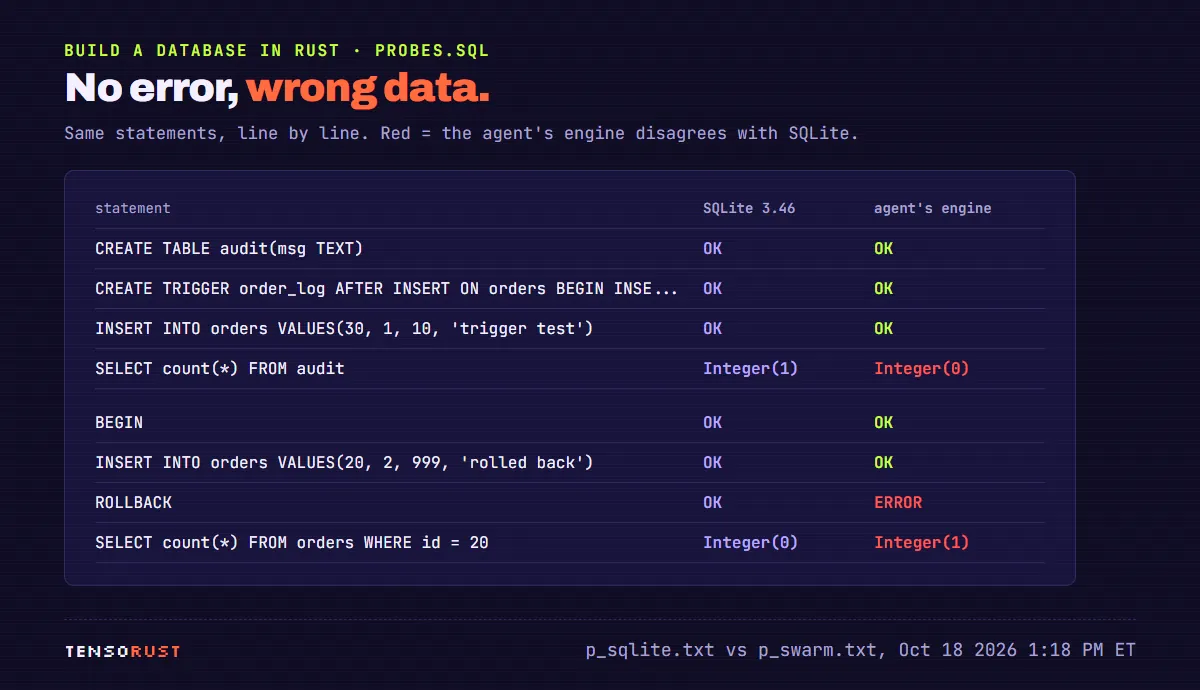
Task: Click agent's 'OK' in the 'rolled back' row
Action: (x=884, y=462)
